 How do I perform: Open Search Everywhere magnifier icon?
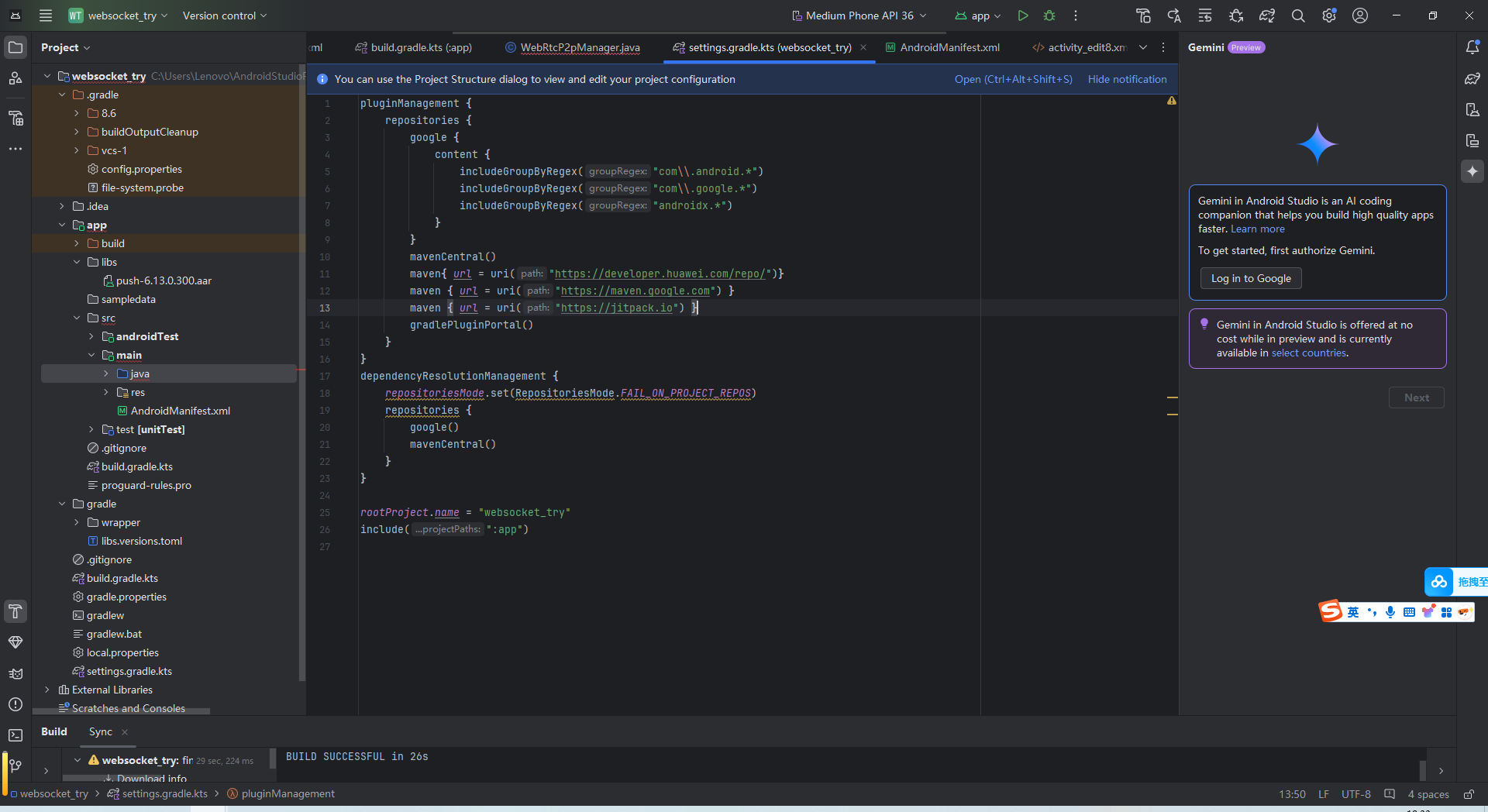coord(1298,15)
